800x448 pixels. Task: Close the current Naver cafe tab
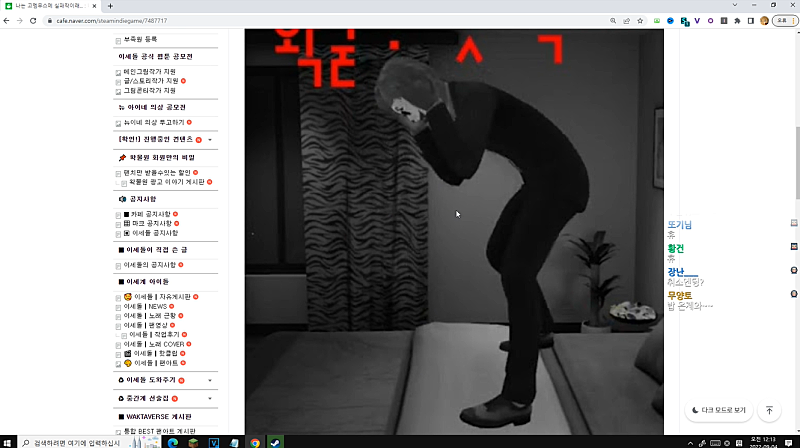pyautogui.click(x=94, y=6)
